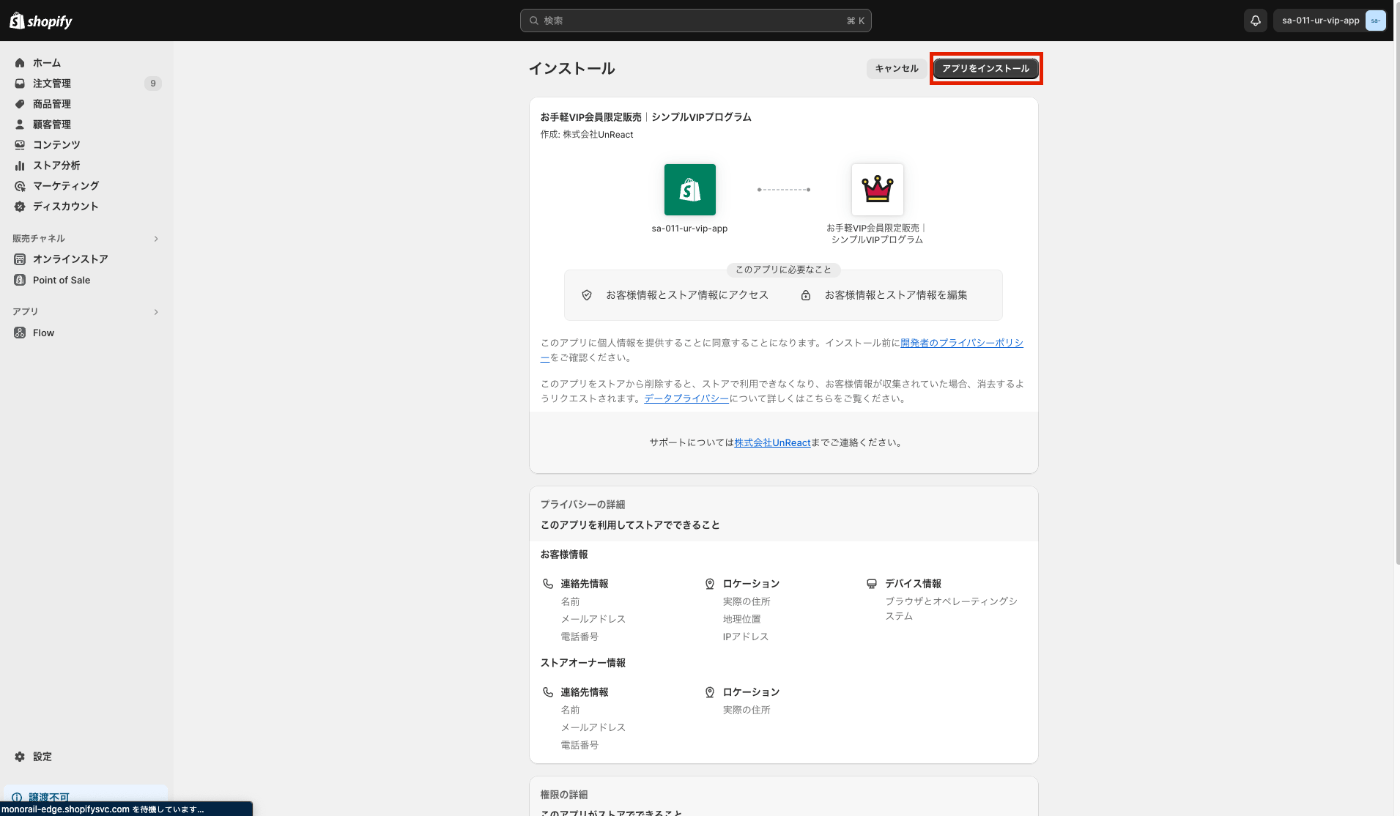Click the 9 orders badge
Image resolution: width=1400 pixels, height=816 pixels.
click(152, 83)
